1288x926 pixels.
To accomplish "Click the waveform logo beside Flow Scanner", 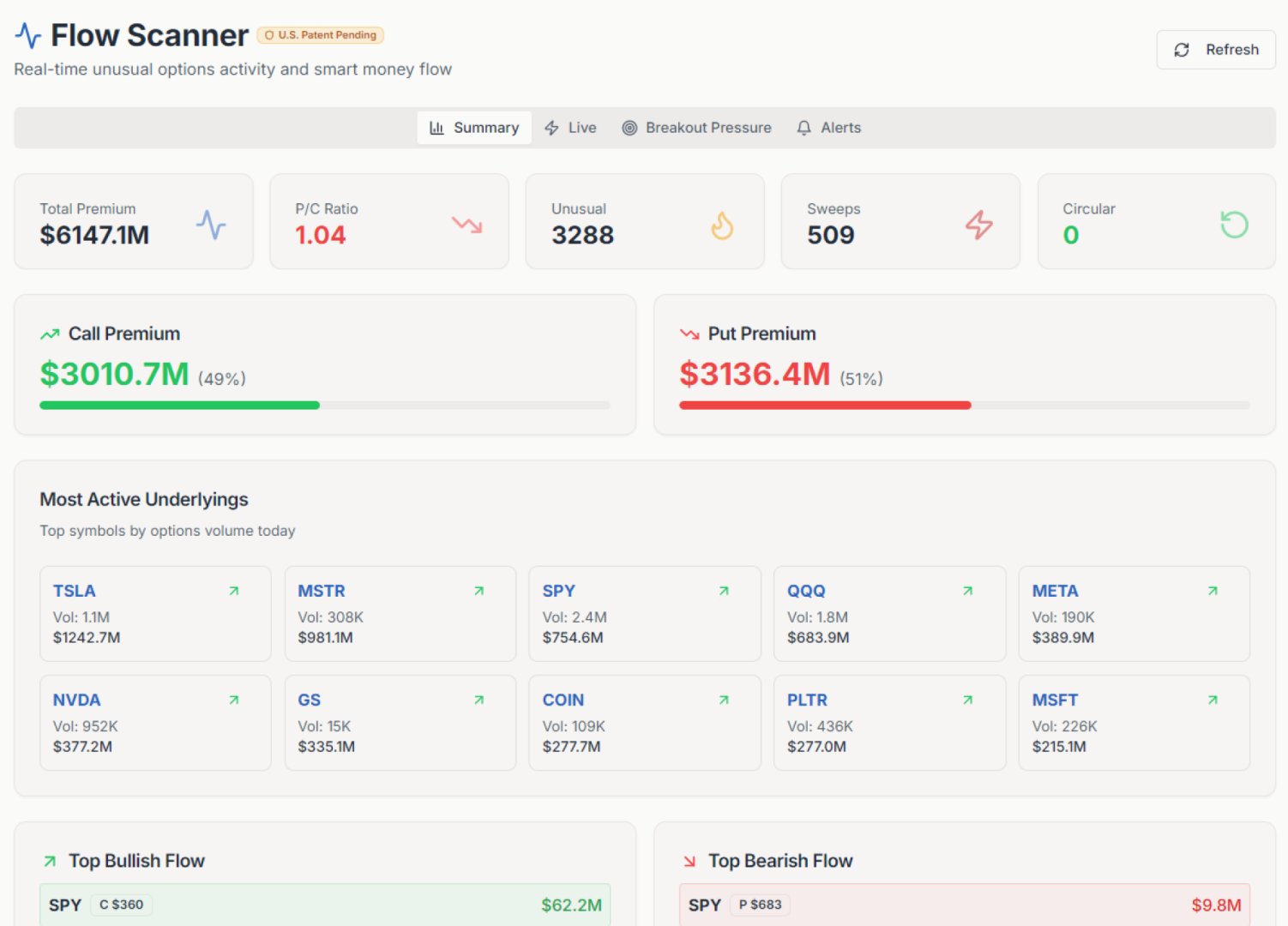I will [x=27, y=35].
